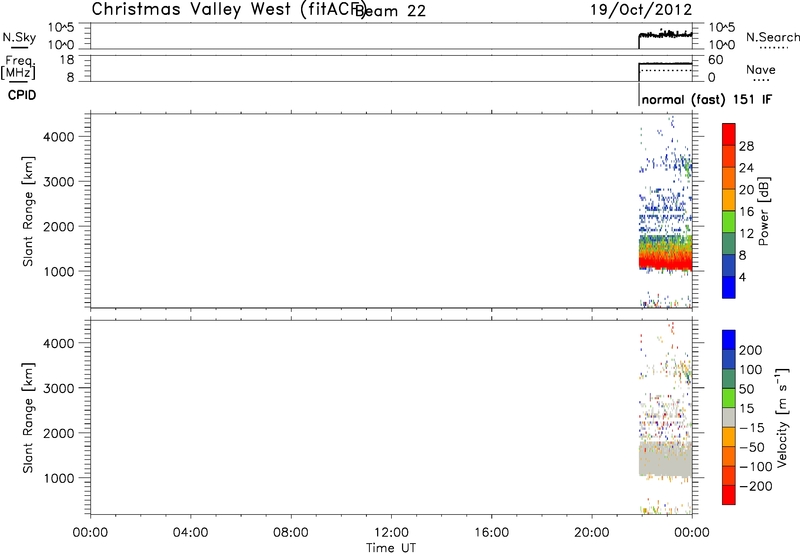Click the 50 velocity colorbar label
Screen dimensions: 800x554
[x=746, y=389]
